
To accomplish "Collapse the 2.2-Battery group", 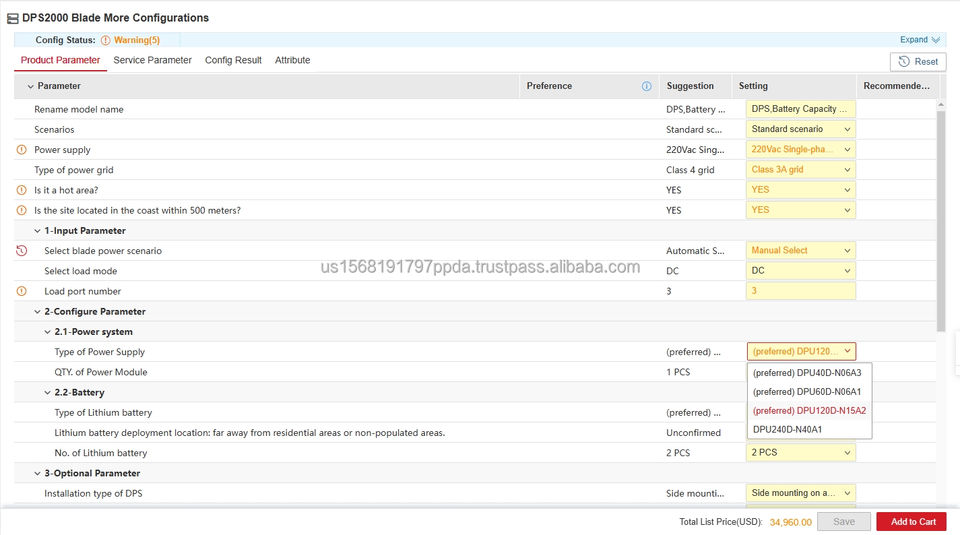I will [x=48, y=392].
